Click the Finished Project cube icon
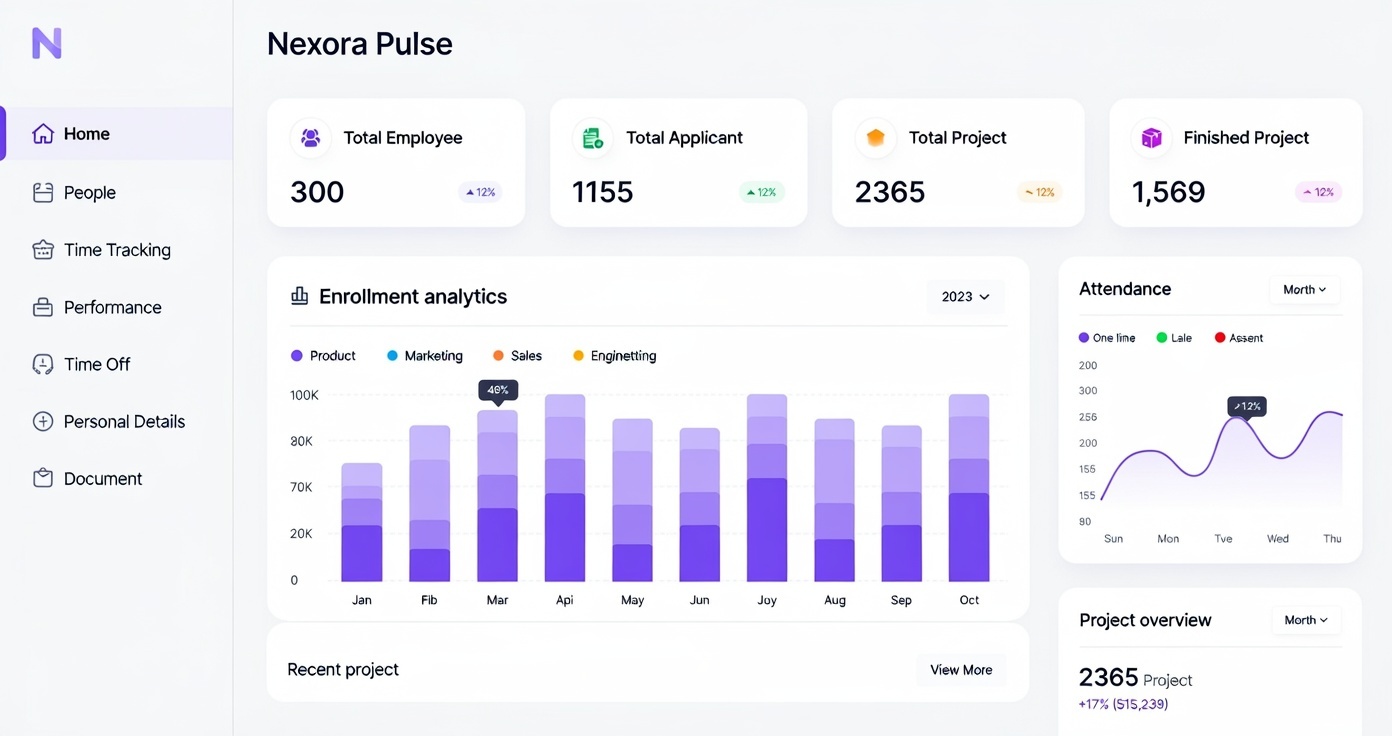 (x=1151, y=138)
